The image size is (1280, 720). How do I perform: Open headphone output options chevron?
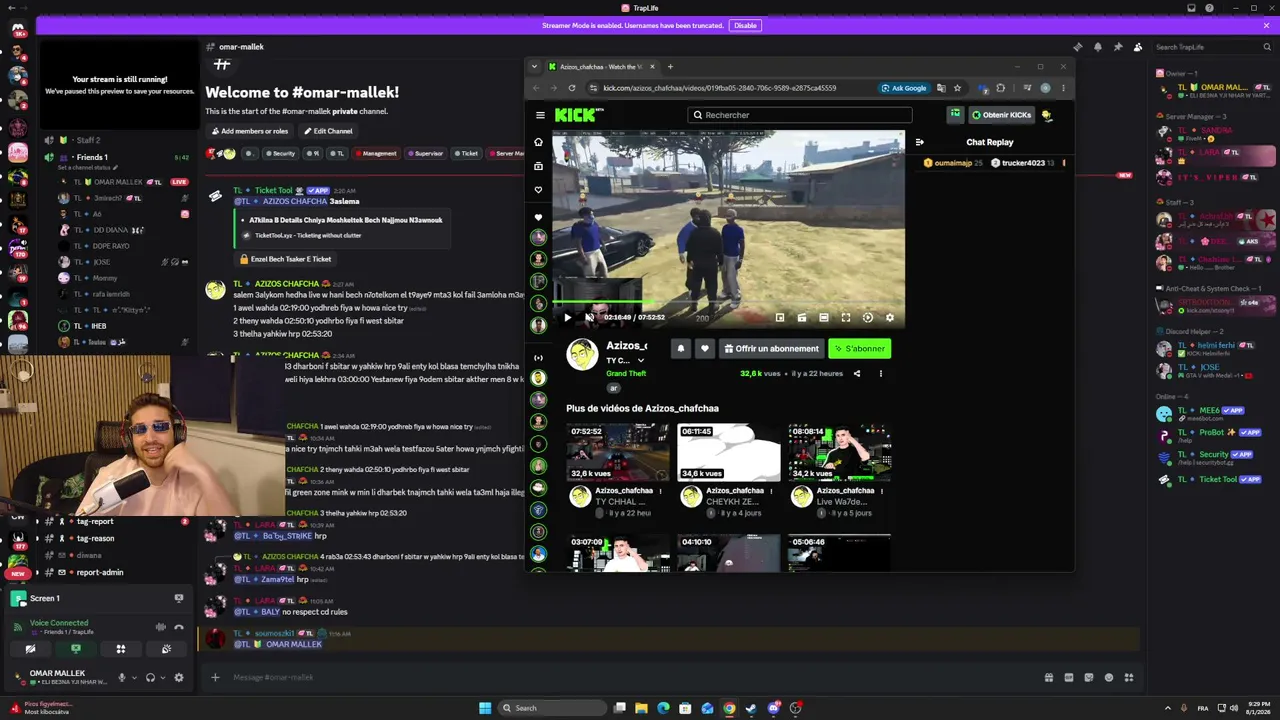click(163, 677)
